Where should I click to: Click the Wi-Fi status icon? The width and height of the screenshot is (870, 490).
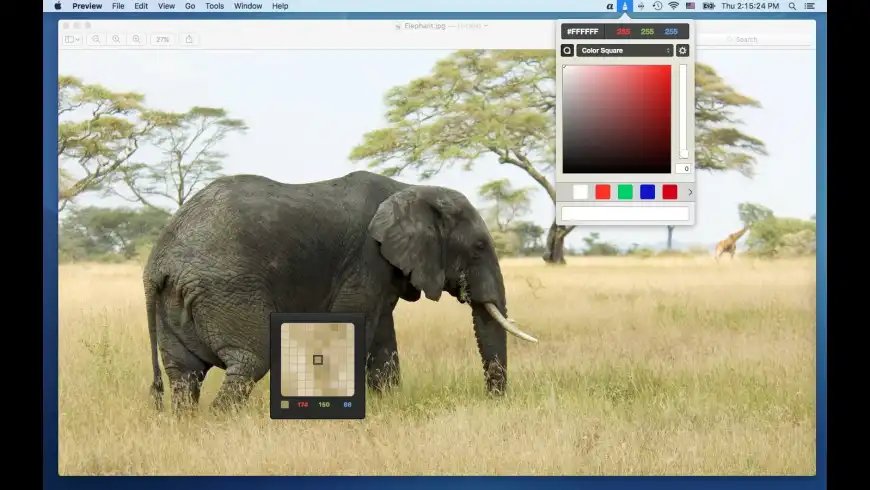673,6
